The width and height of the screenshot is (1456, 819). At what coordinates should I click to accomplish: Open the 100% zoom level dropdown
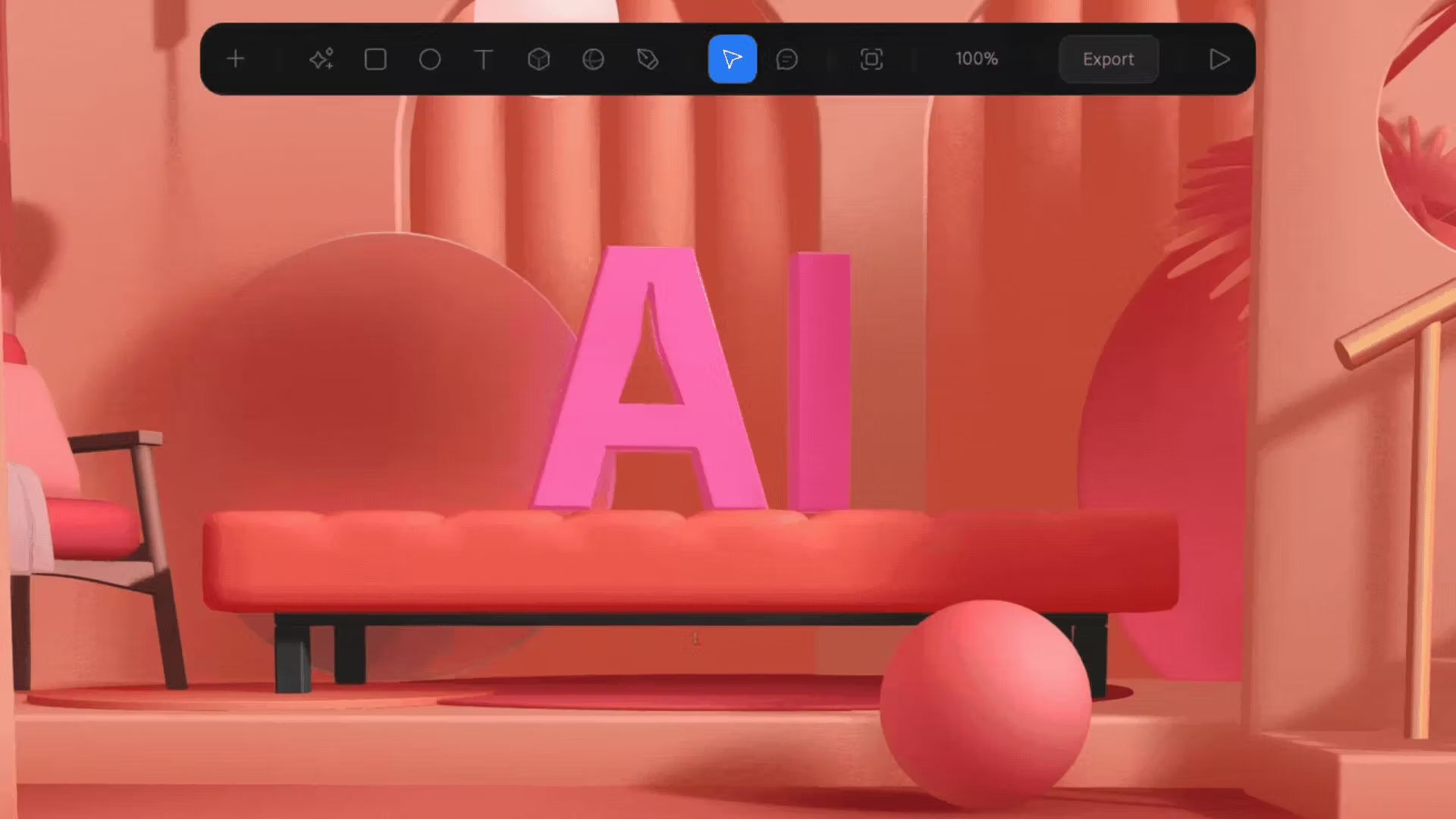[x=977, y=59]
